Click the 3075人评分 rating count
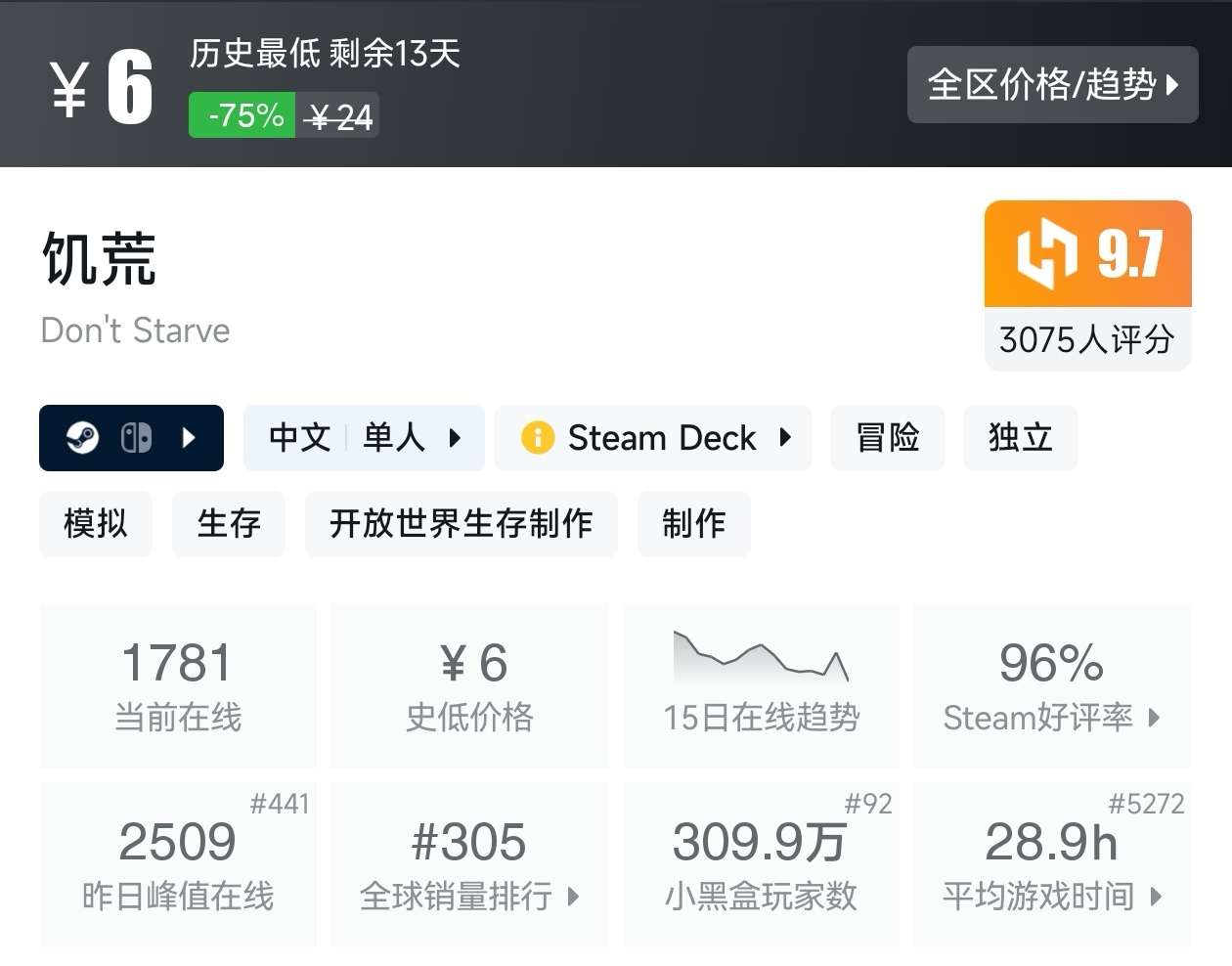This screenshot has height=966, width=1232. click(x=1087, y=340)
